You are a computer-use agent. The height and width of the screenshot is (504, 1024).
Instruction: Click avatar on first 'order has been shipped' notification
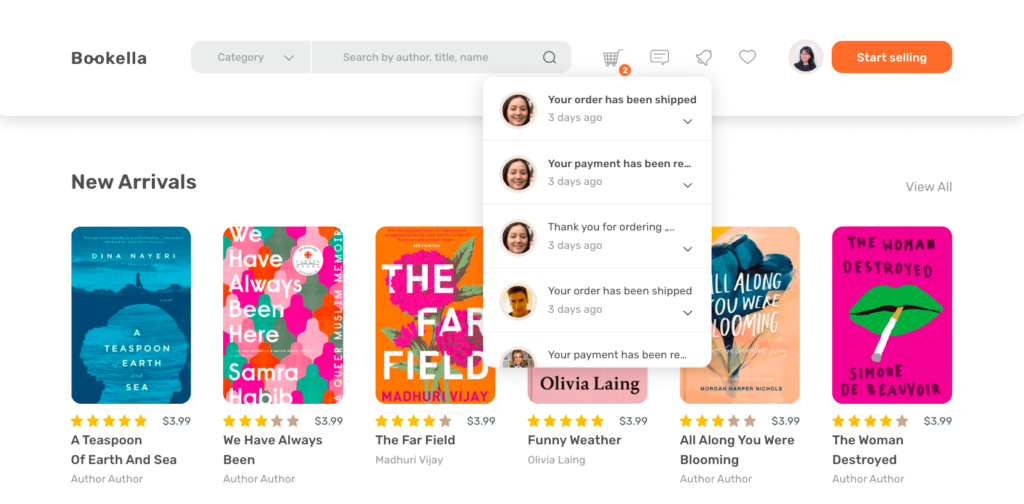[x=518, y=109]
